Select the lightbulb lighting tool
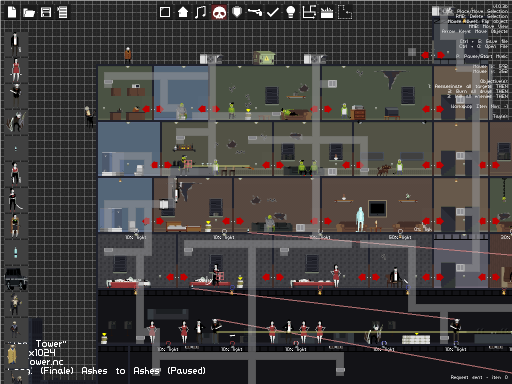 pyautogui.click(x=291, y=12)
